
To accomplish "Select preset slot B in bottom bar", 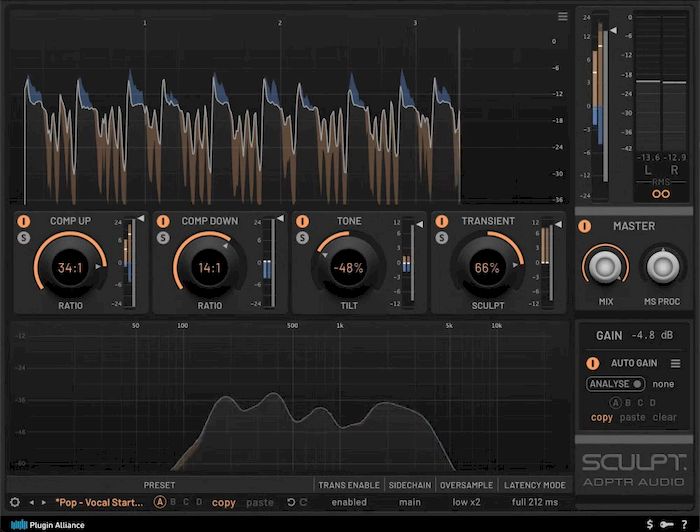I will (173, 503).
